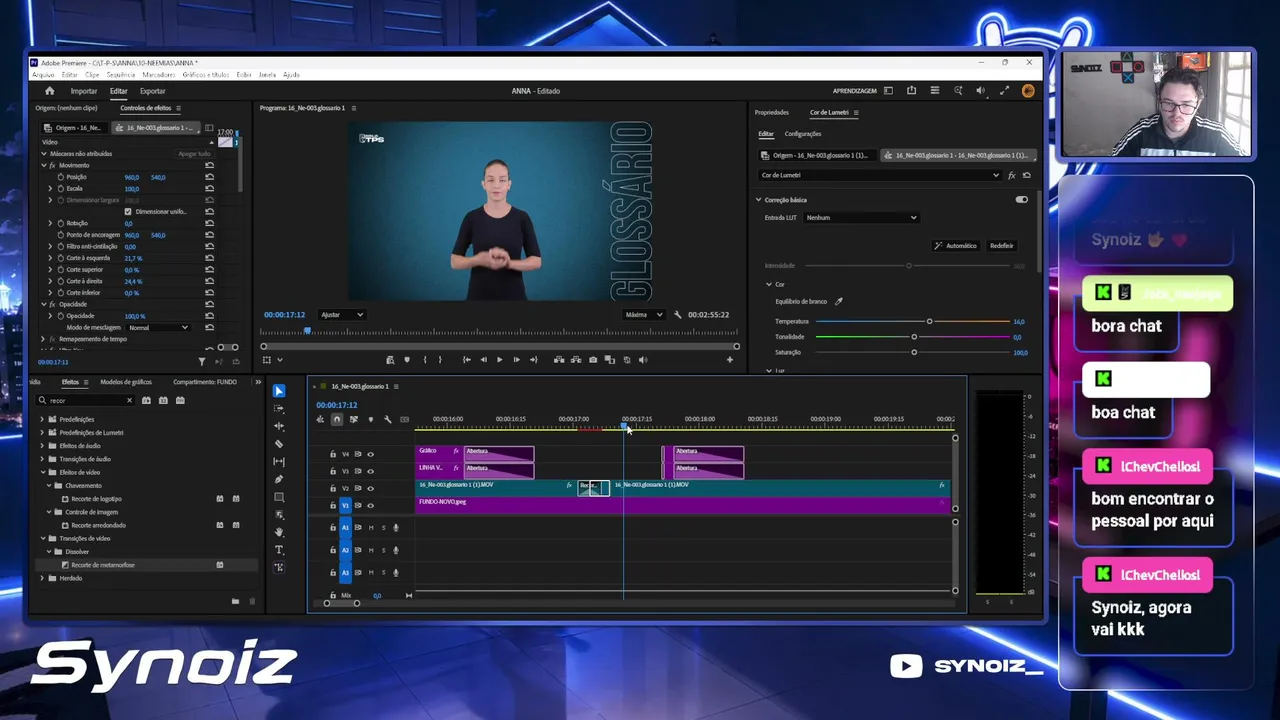1280x720 pixels.
Task: Toggle snapping magnet in the timeline
Action: pyautogui.click(x=337, y=419)
